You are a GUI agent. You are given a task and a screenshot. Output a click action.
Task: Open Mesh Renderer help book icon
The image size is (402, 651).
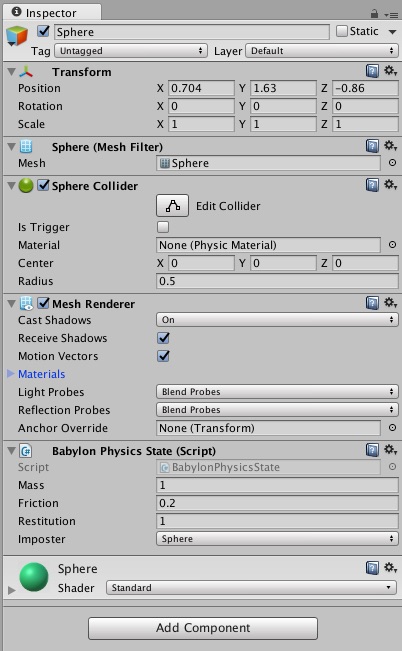tap(372, 303)
